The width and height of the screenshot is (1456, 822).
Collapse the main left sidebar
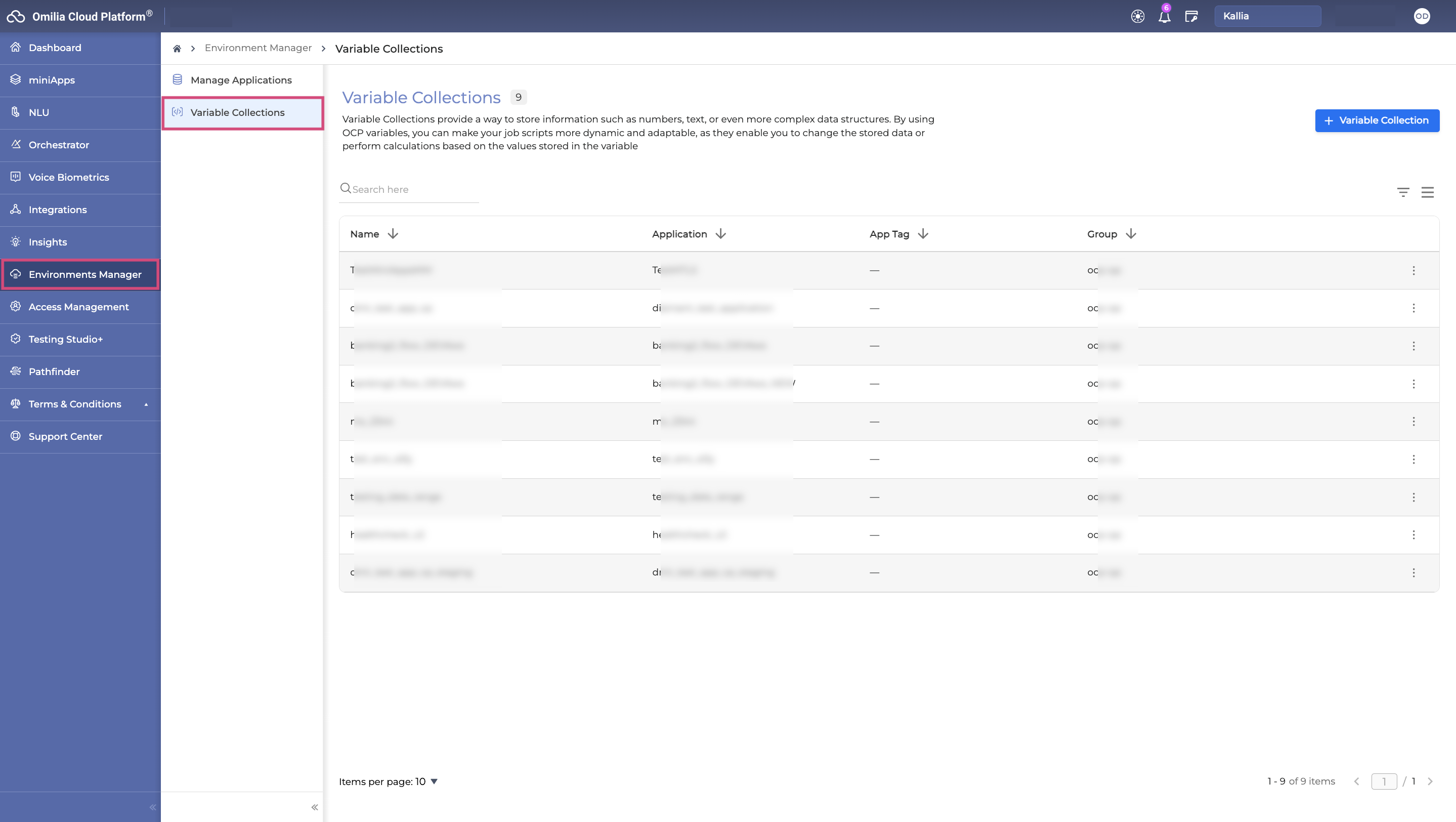tap(152, 807)
